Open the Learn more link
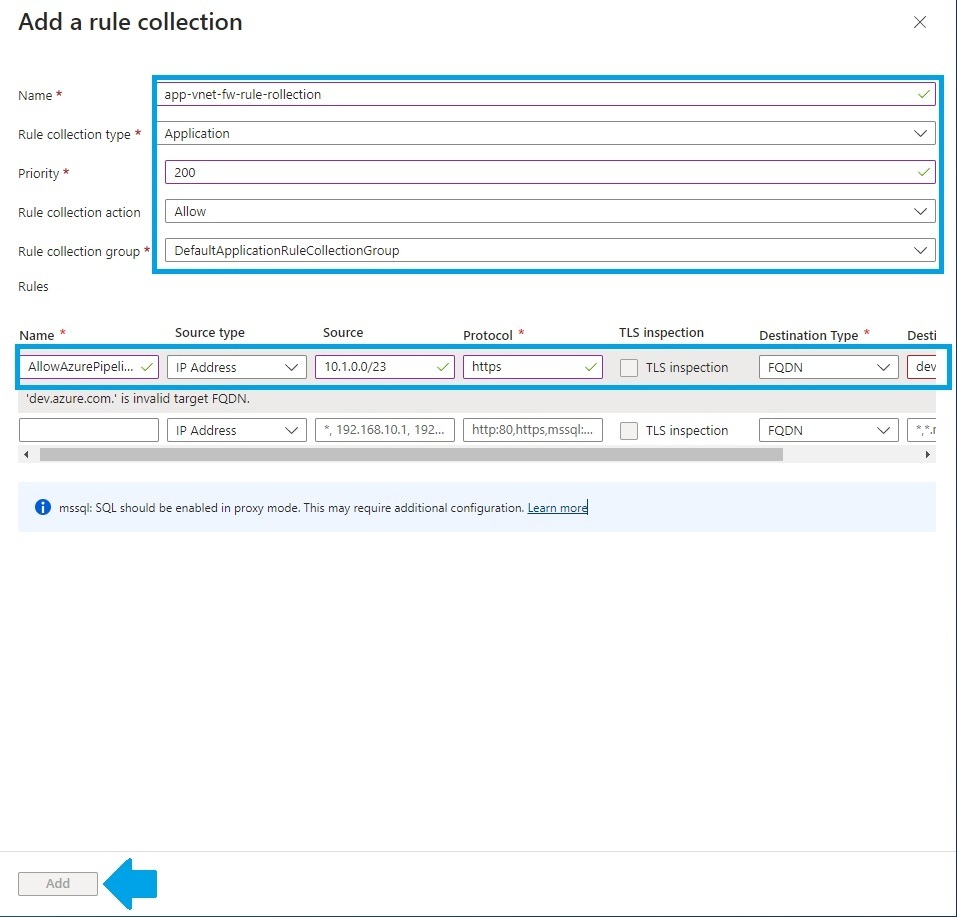 pyautogui.click(x=557, y=507)
